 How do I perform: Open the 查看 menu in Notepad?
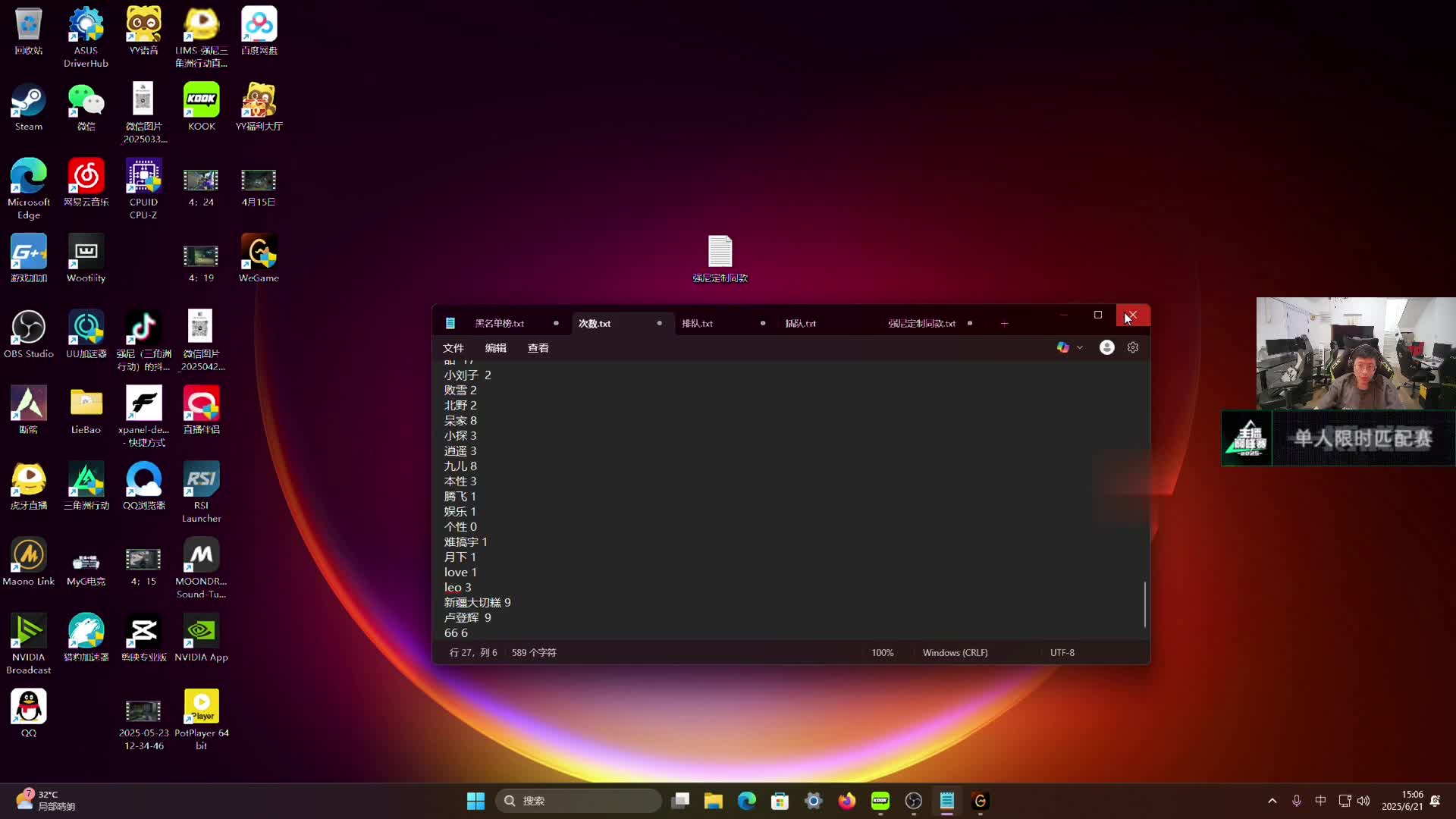pos(538,348)
